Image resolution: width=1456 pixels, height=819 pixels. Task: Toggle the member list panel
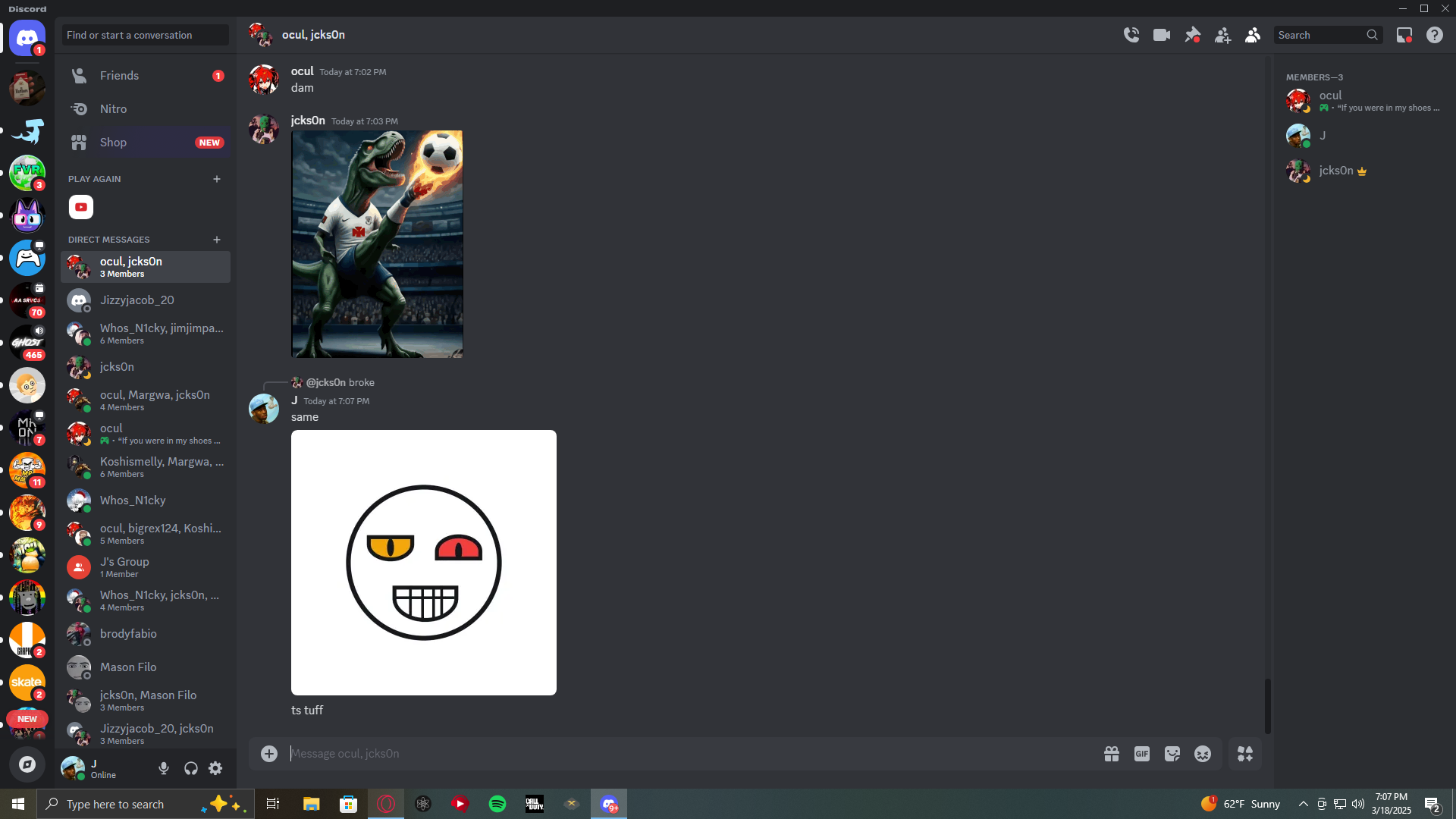coord(1253,35)
